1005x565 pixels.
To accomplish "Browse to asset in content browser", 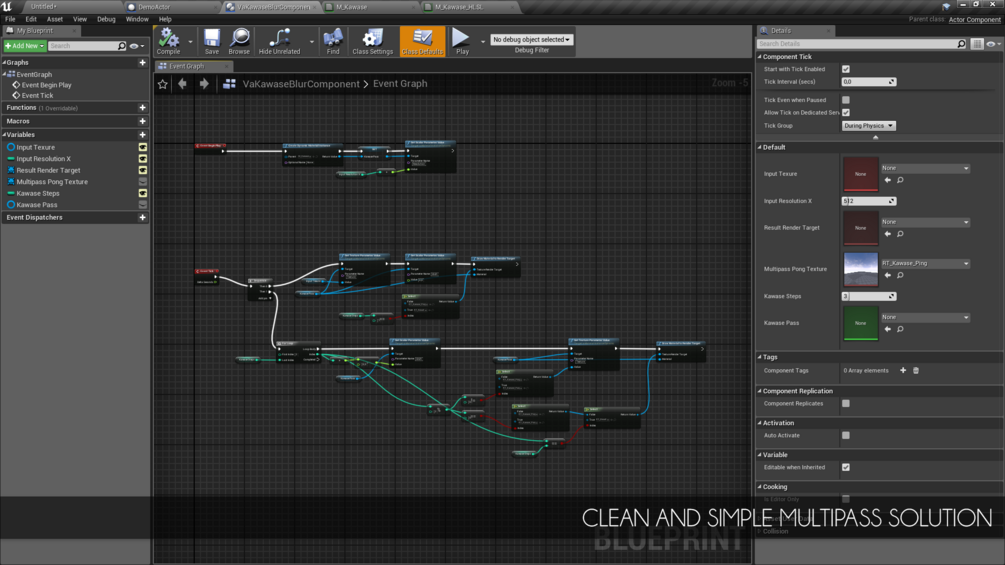I will pos(239,41).
